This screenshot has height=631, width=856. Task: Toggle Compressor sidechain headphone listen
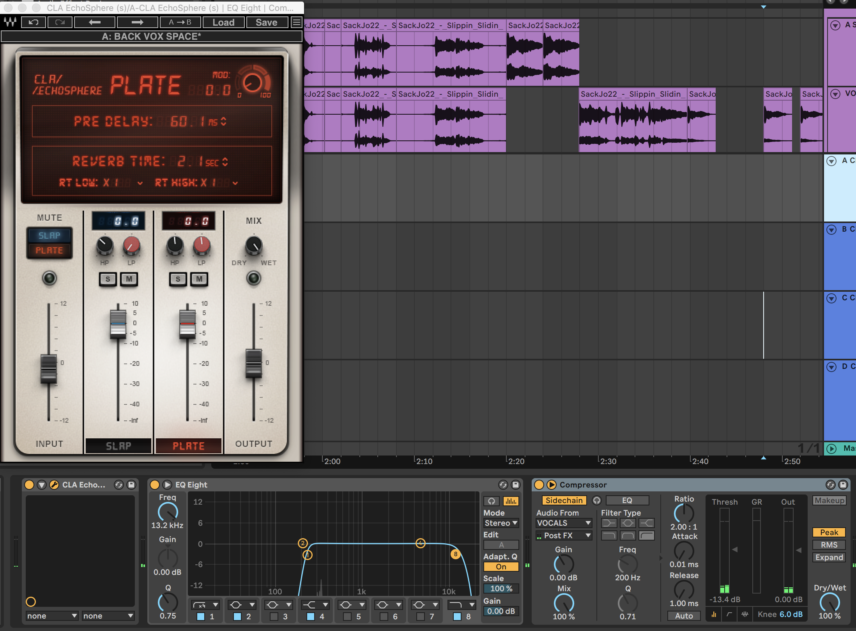(x=597, y=500)
